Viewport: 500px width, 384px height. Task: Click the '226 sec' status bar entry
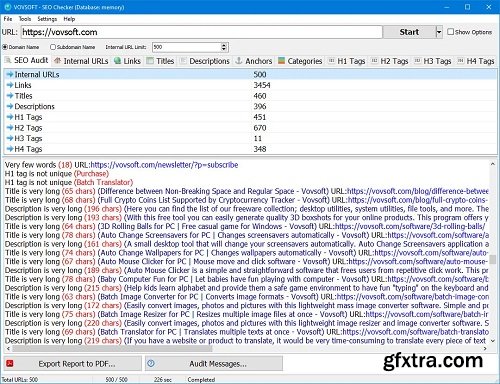[163, 379]
